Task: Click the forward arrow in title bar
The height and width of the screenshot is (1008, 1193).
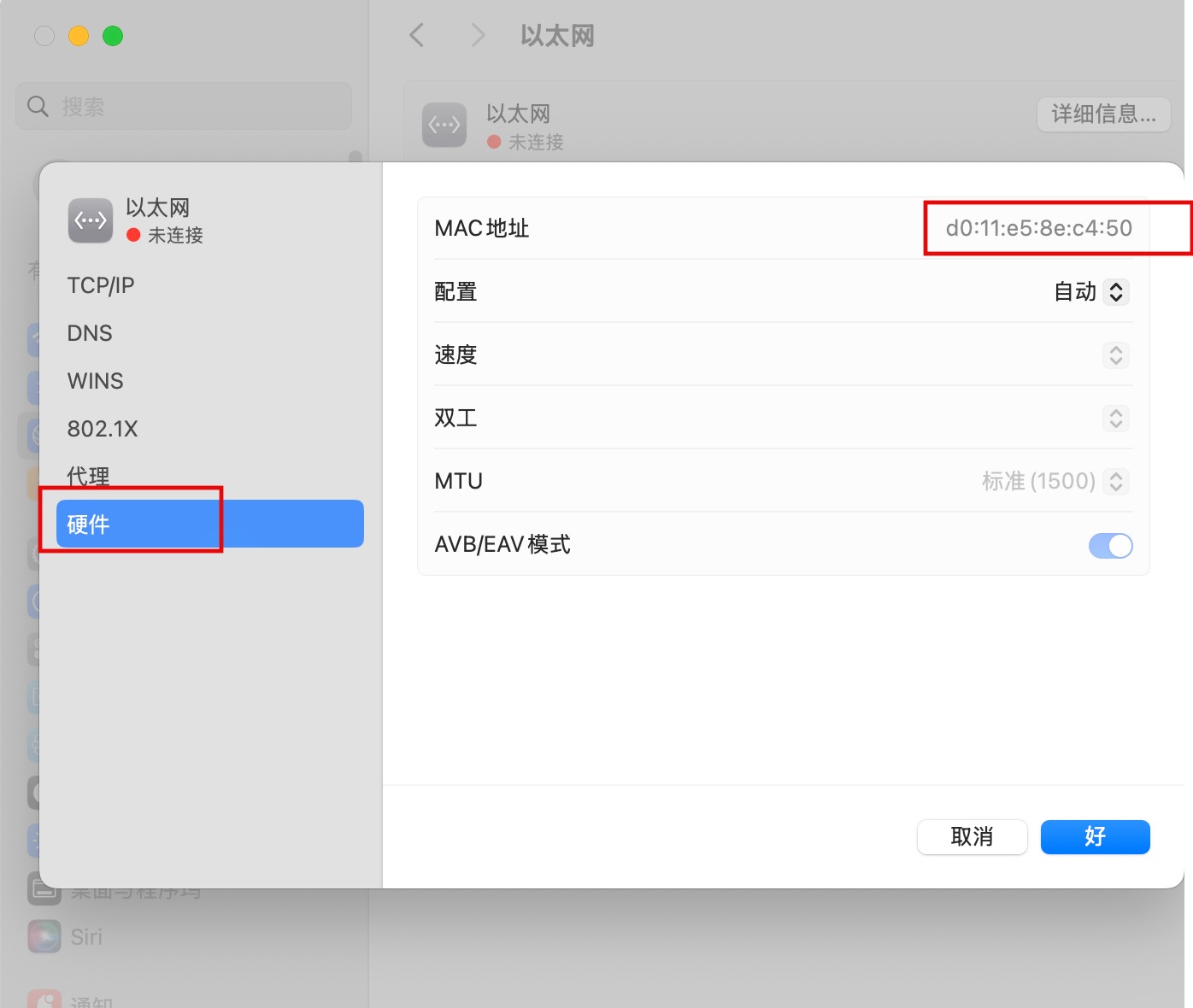Action: coord(478,36)
